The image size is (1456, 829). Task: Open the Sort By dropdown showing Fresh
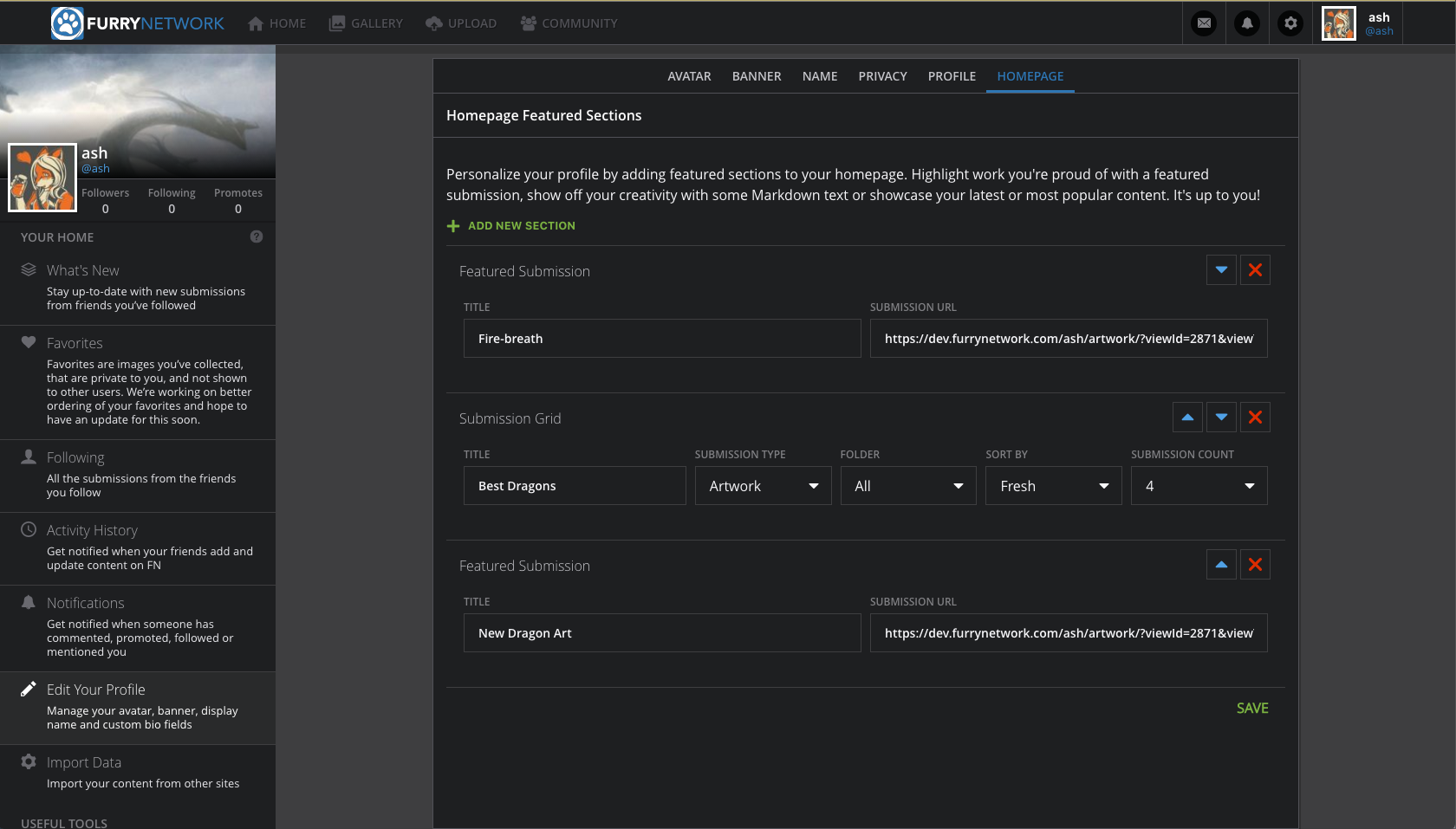point(1053,486)
